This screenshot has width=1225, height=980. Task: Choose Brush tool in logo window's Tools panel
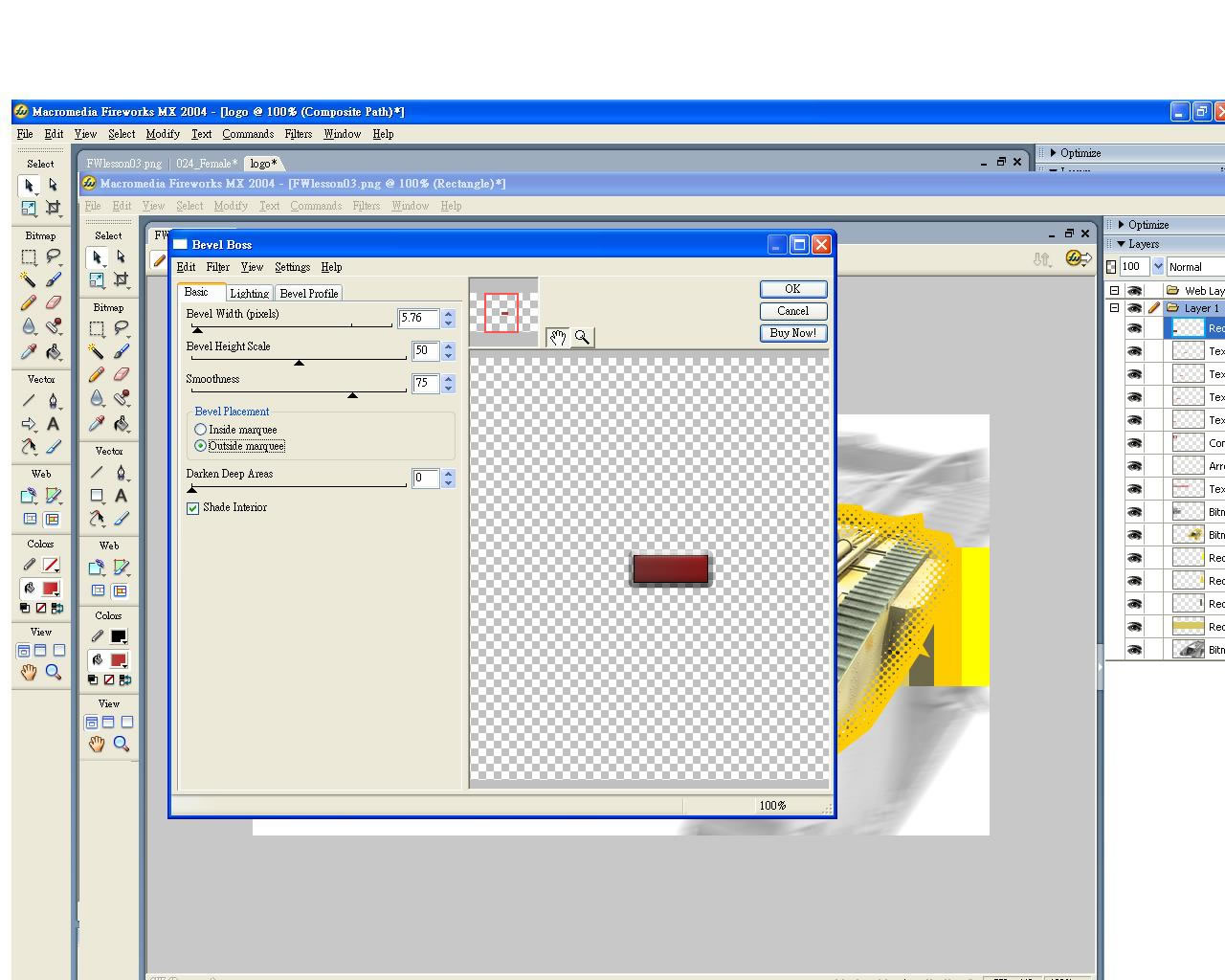54,279
